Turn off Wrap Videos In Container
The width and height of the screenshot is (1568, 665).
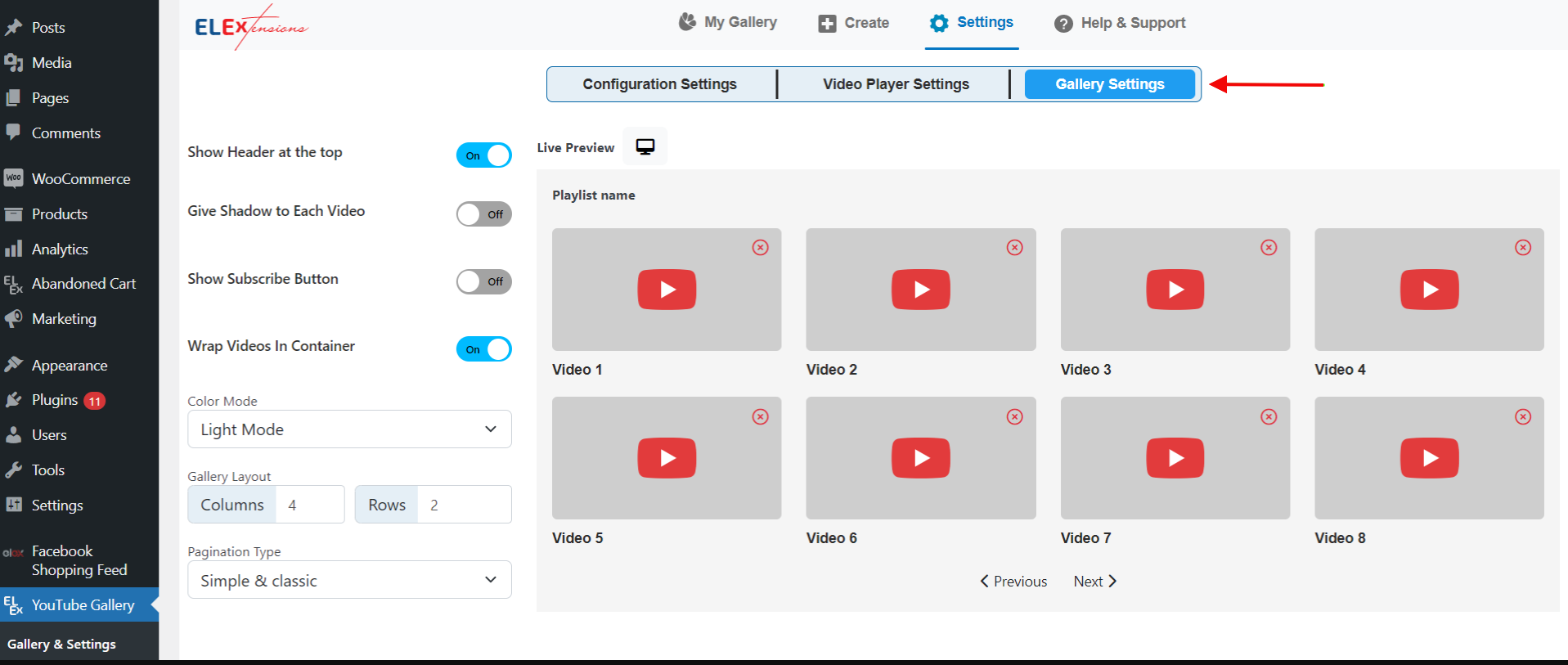click(483, 349)
